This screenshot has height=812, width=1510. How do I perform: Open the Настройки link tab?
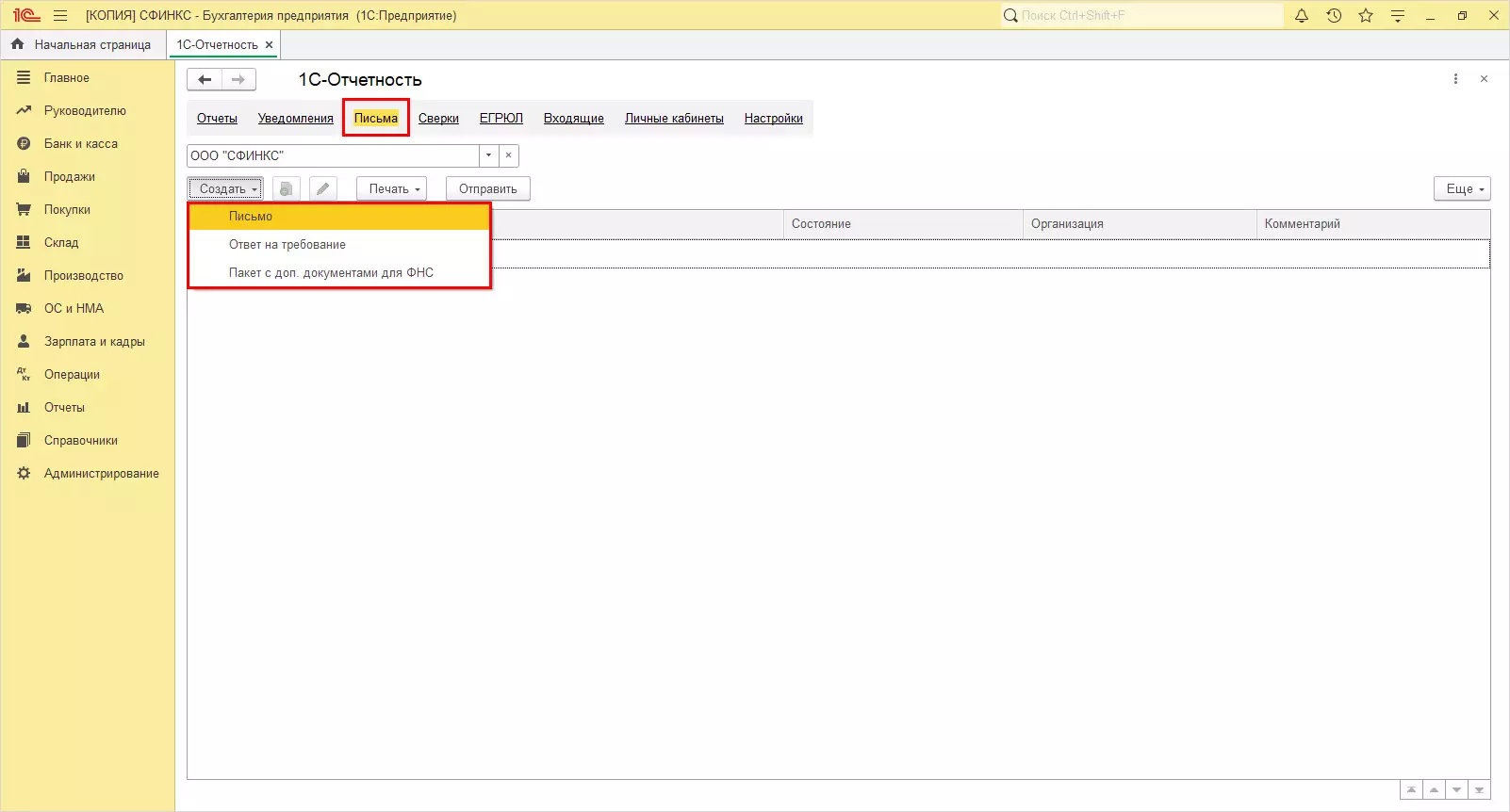point(774,119)
